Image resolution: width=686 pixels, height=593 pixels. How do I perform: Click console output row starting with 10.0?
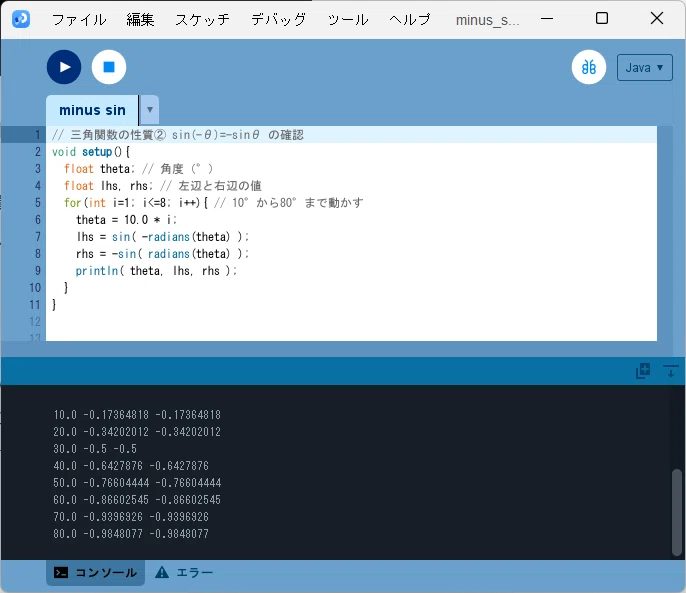pos(137,415)
